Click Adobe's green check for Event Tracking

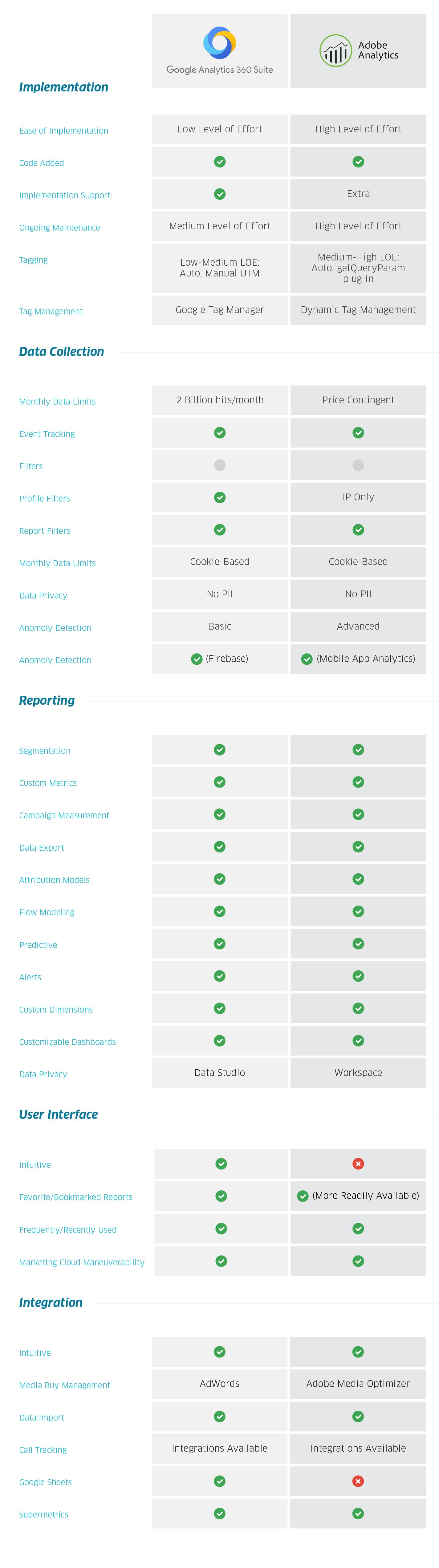pyautogui.click(x=358, y=433)
